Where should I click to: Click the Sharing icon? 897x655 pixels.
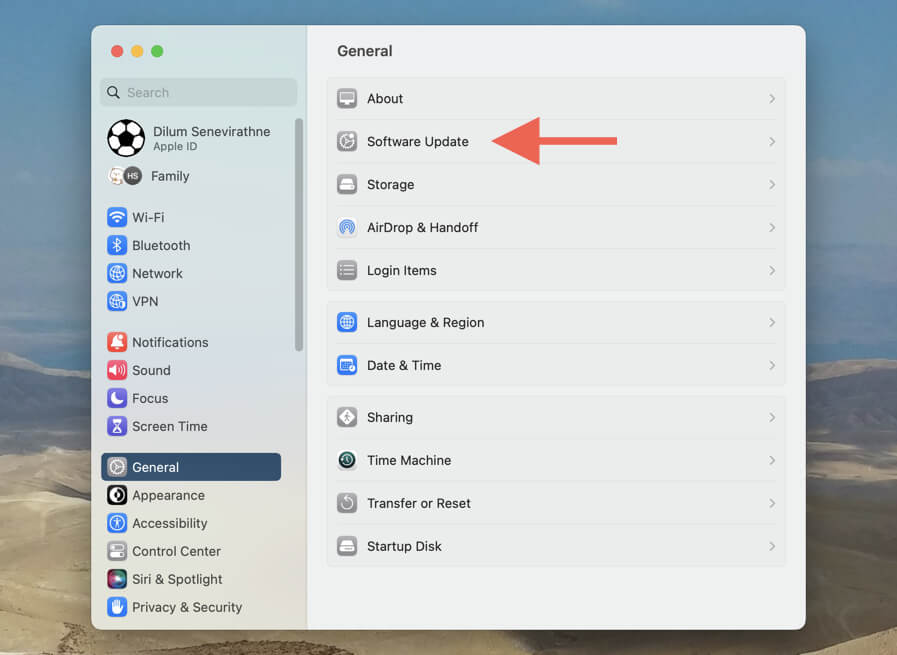[x=347, y=417]
